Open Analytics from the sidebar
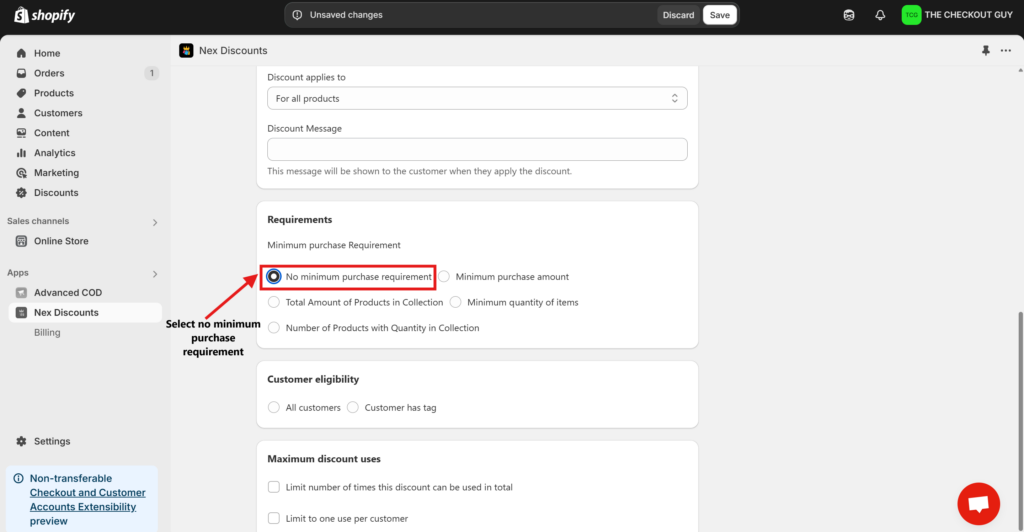1024x532 pixels. click(x=54, y=153)
